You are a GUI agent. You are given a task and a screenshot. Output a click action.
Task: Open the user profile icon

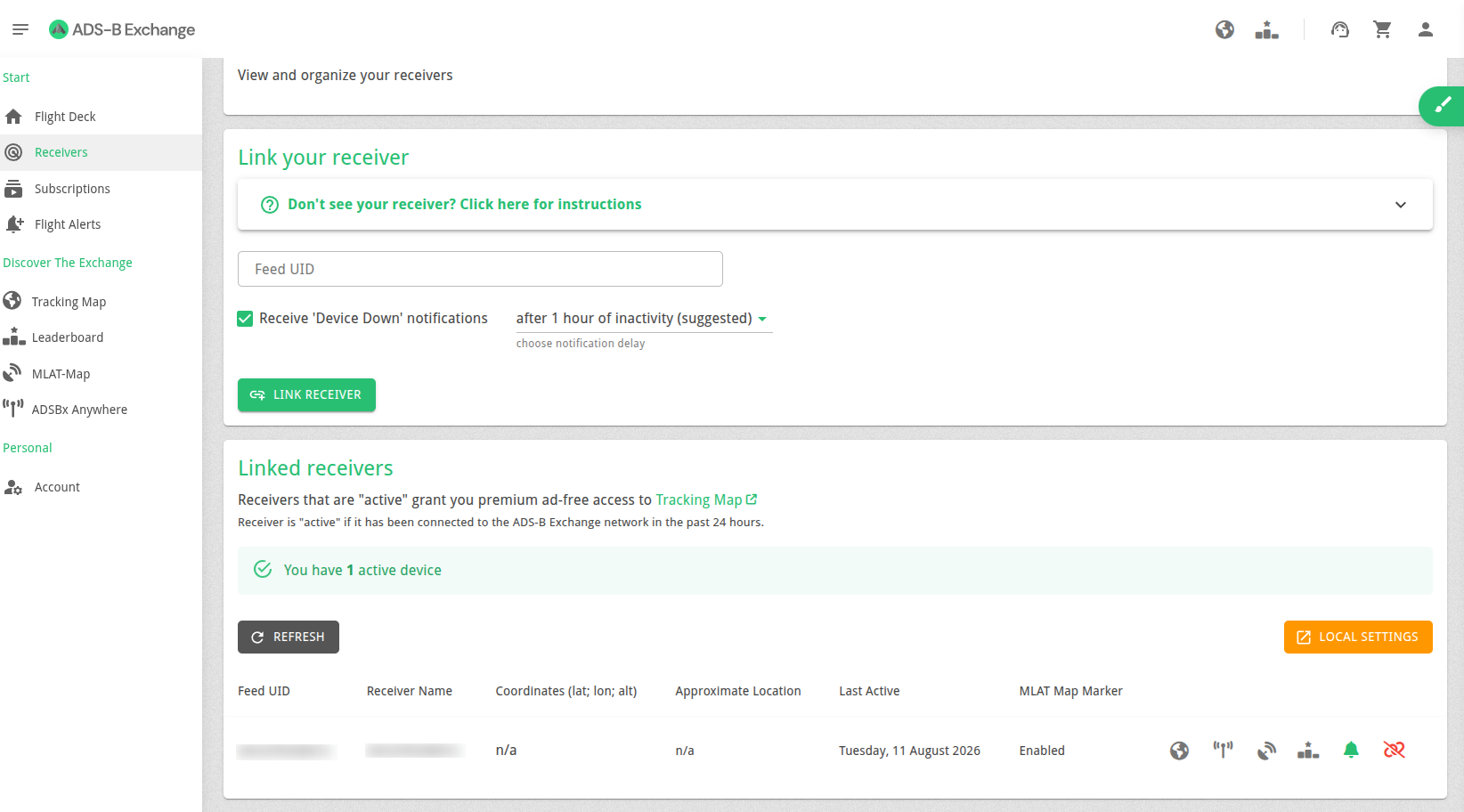[1426, 29]
